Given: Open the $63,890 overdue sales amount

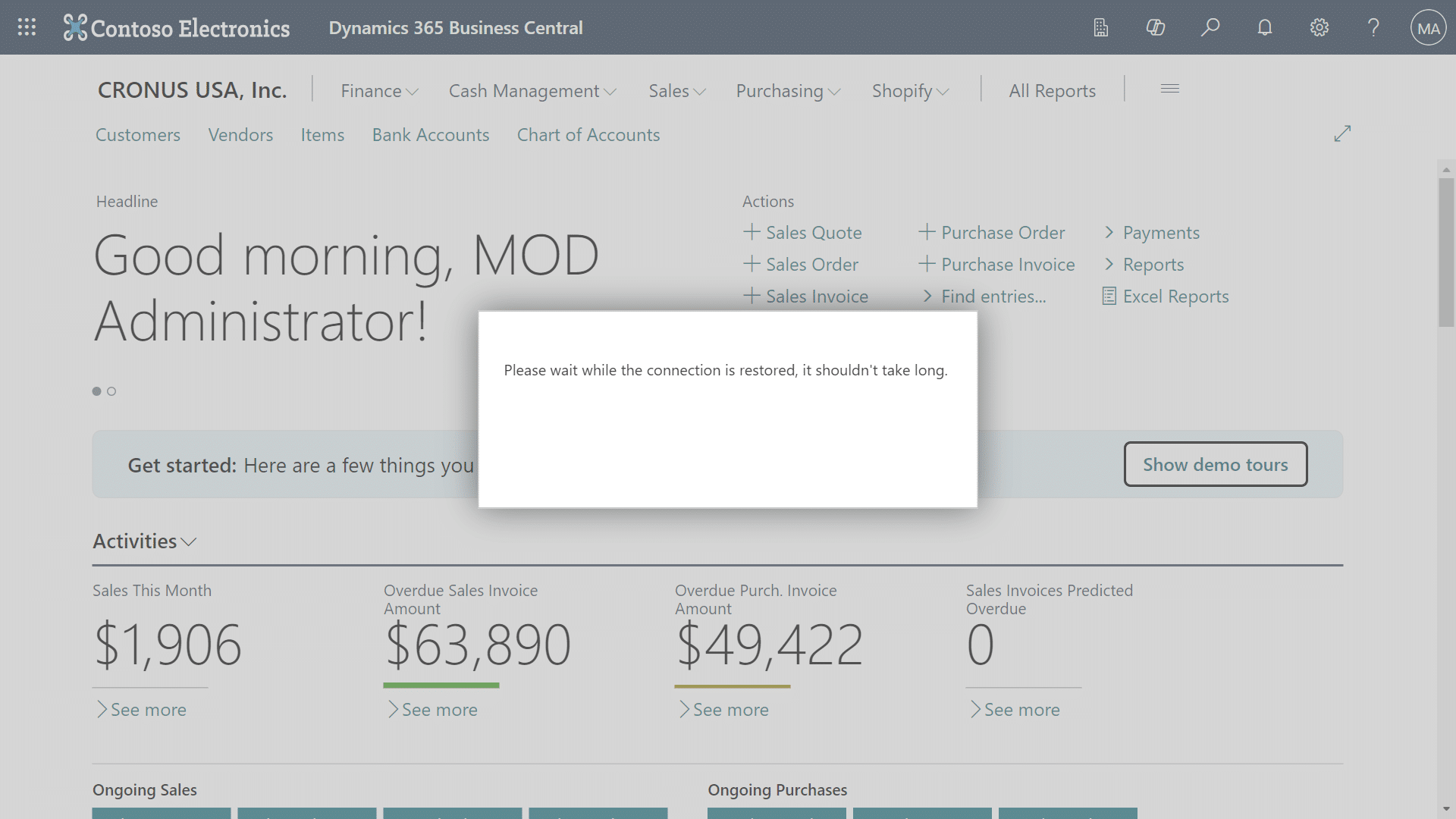Looking at the screenshot, I should 478,645.
